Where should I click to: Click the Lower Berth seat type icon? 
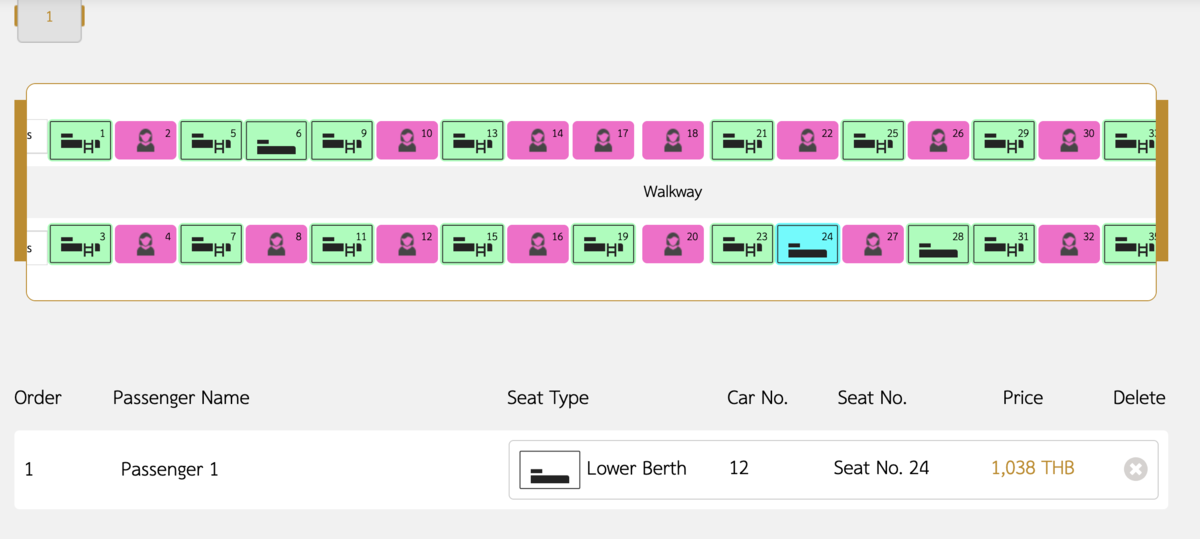coord(550,469)
